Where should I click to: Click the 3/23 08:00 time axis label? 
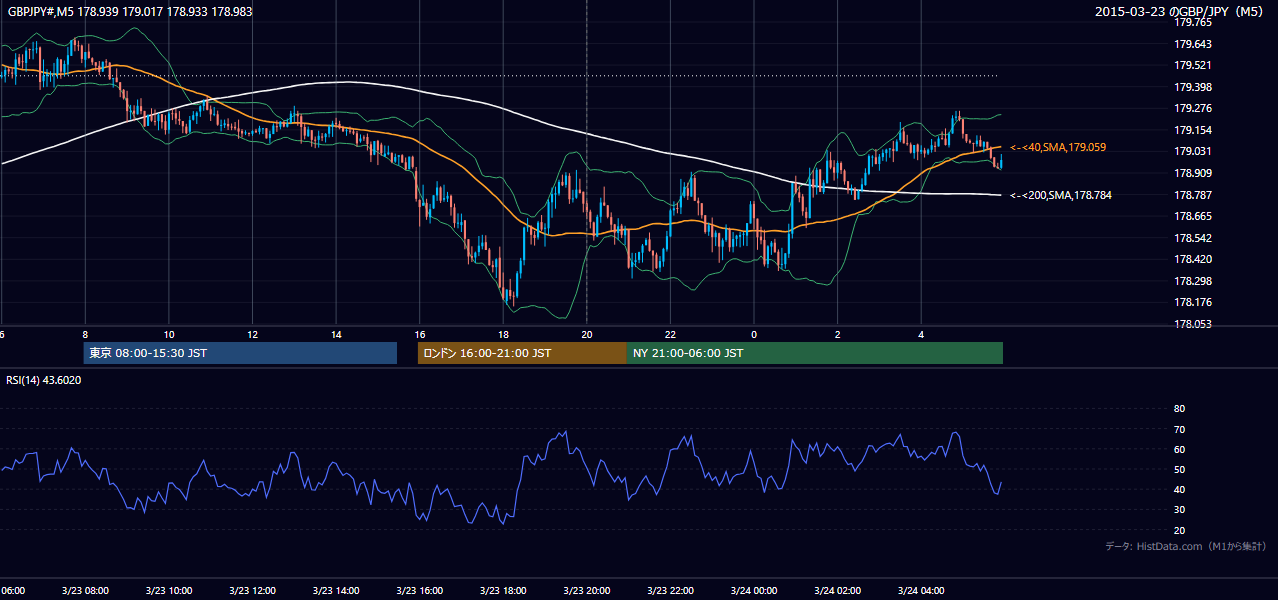pos(83,591)
